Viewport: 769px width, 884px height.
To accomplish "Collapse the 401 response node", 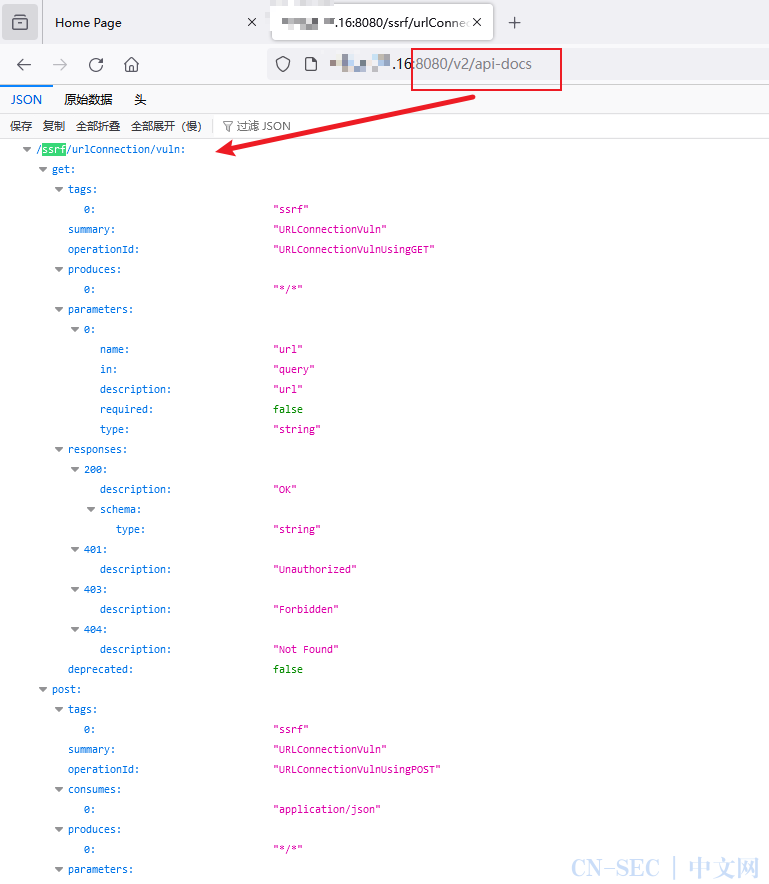I will tap(74, 549).
